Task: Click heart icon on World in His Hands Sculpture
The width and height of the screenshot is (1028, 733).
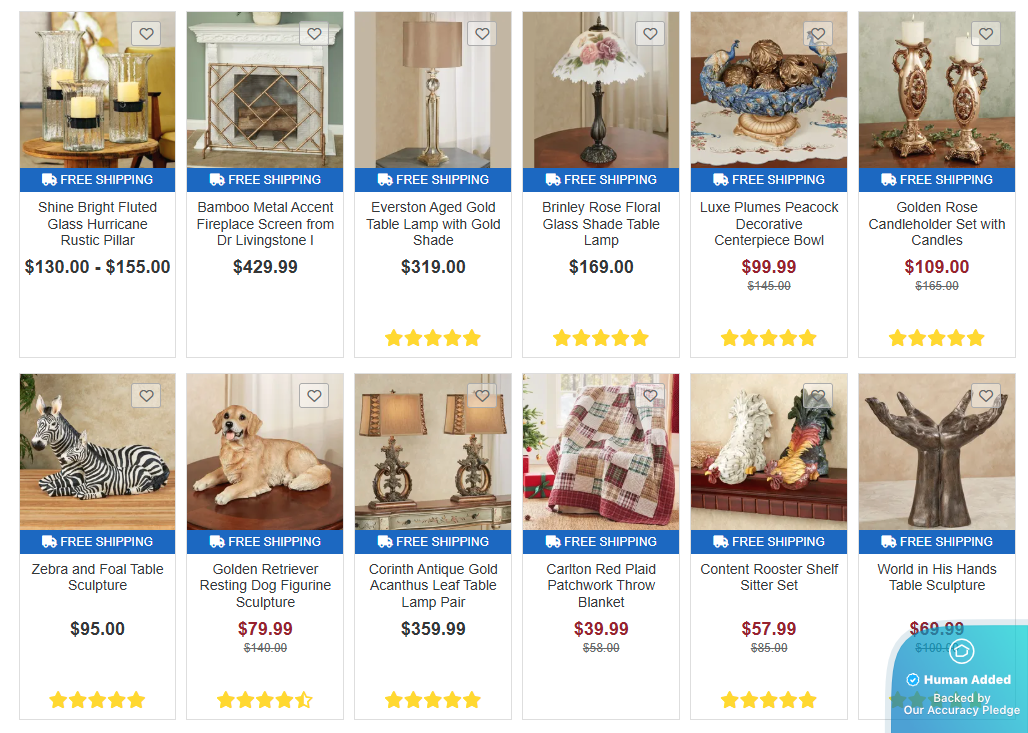Action: (x=985, y=395)
